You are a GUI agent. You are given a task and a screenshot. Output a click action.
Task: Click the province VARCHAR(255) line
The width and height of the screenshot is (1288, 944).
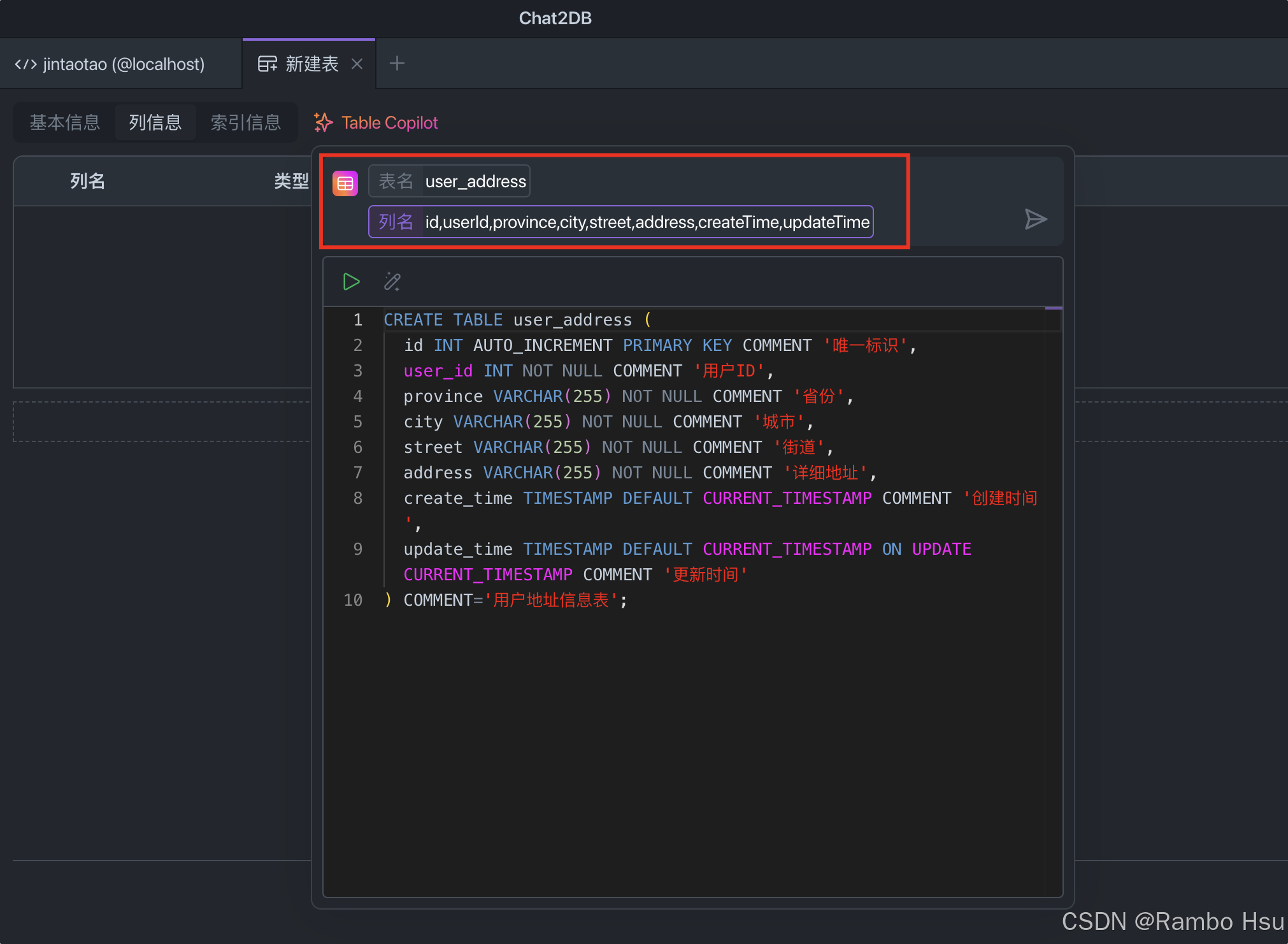pos(628,396)
